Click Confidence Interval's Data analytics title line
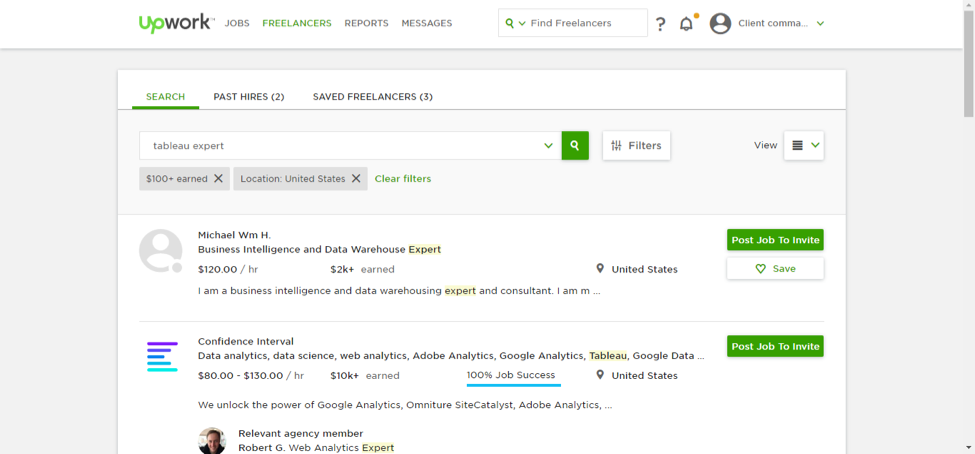 point(451,356)
